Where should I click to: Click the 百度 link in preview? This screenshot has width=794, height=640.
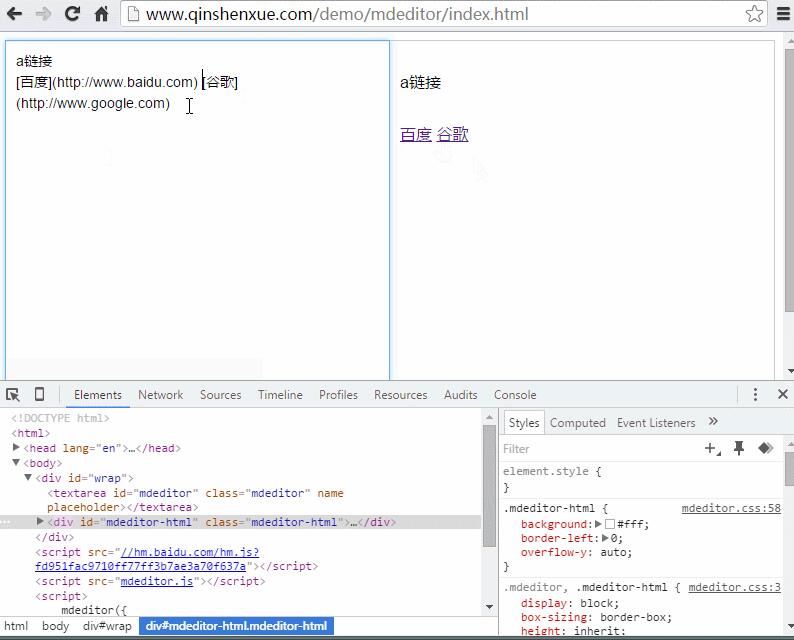click(x=415, y=135)
